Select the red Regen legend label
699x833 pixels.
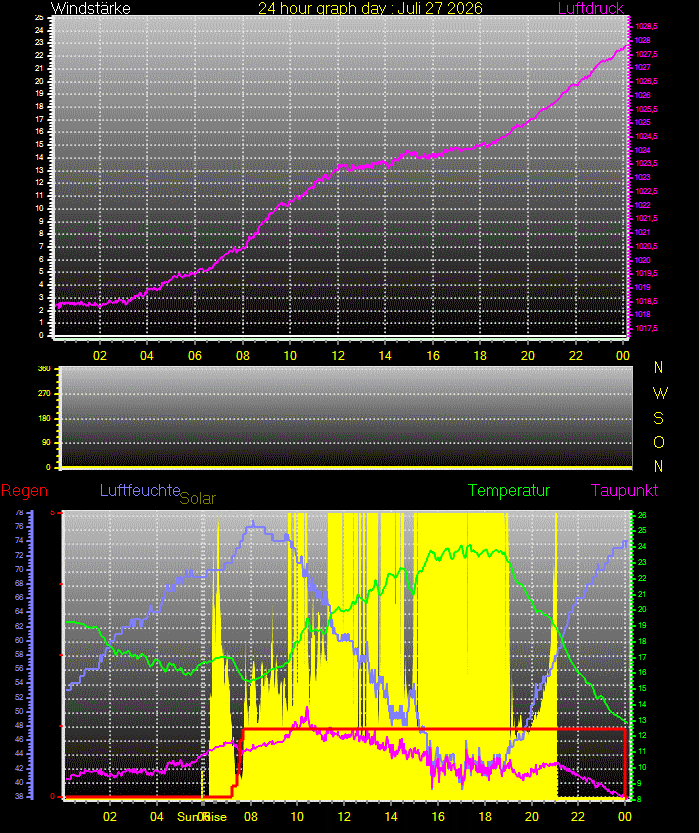pyautogui.click(x=24, y=491)
